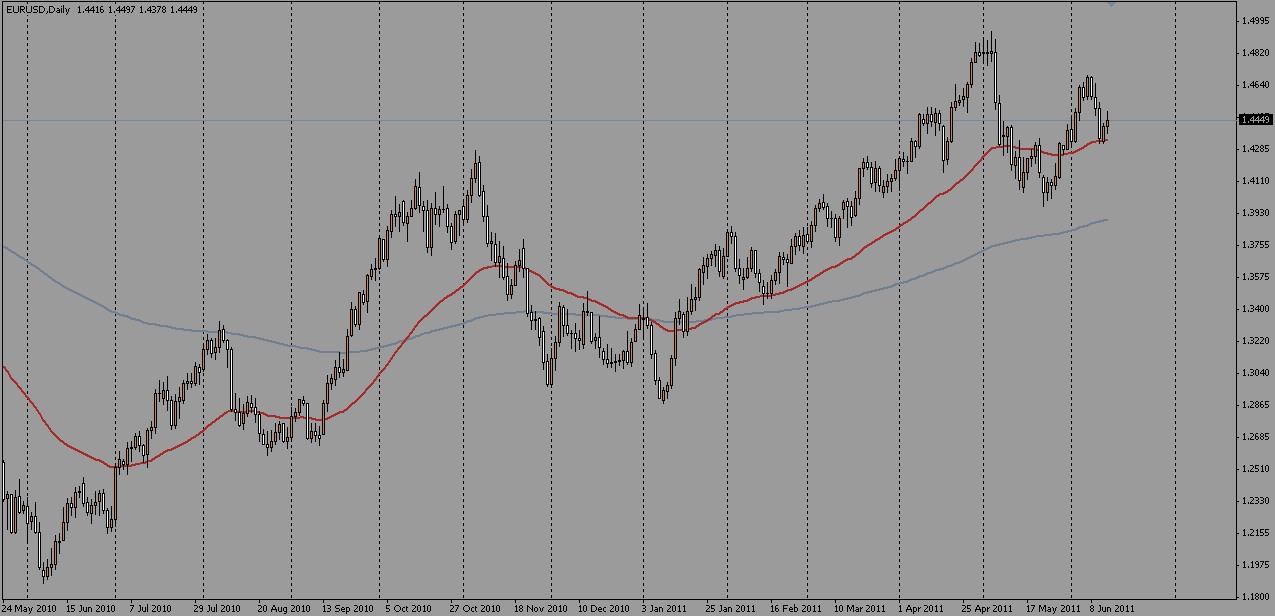Click the 1.4285 price axis label
1275x616 pixels.
tap(1256, 149)
